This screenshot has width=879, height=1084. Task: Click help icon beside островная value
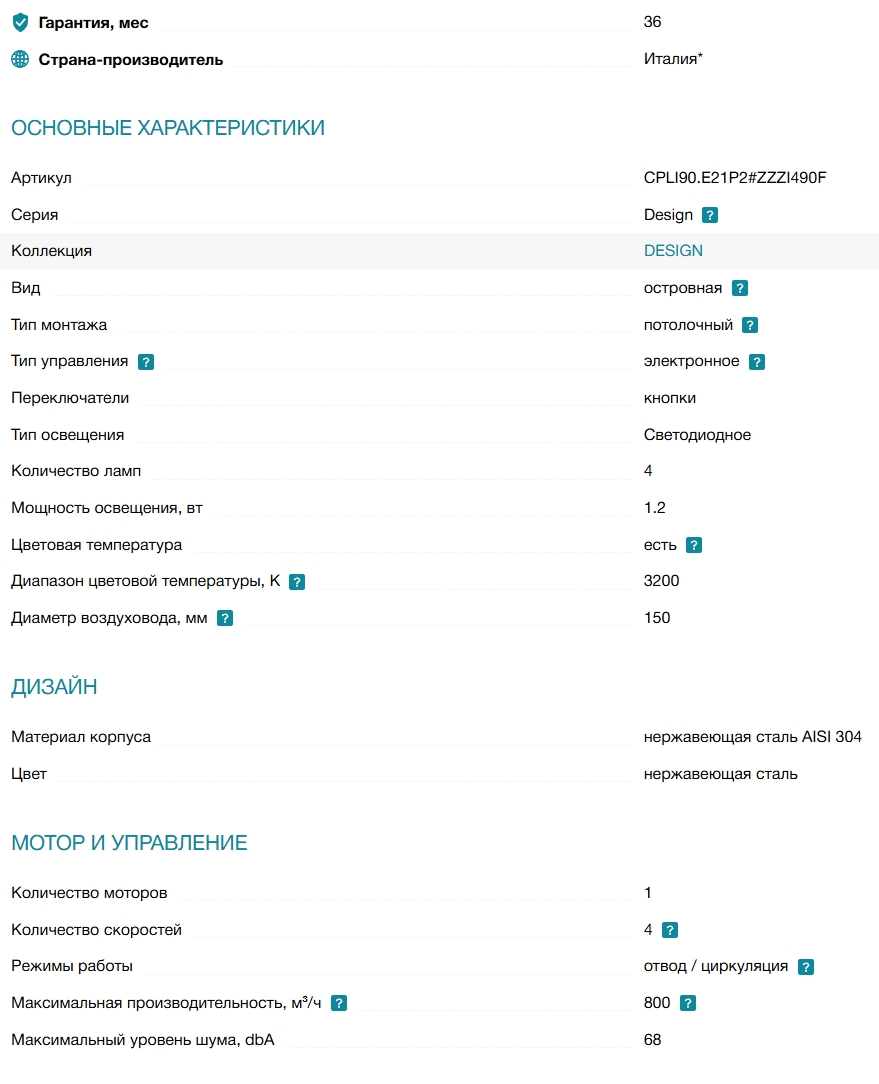tap(740, 288)
